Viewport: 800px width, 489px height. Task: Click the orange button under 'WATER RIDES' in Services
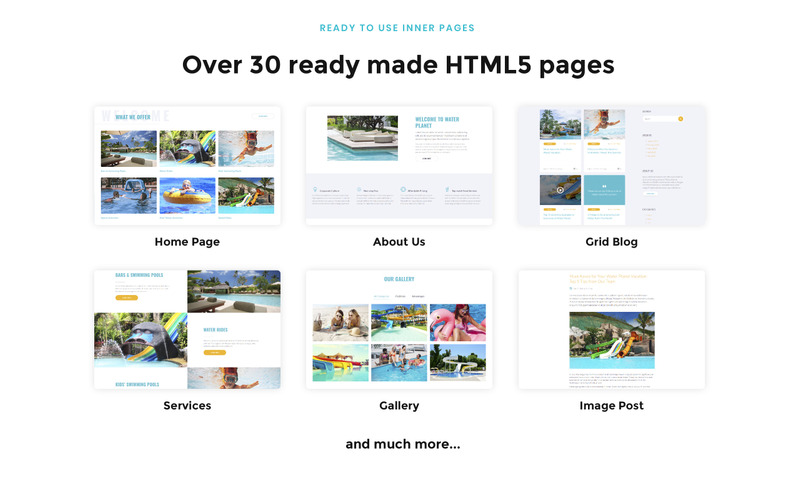[x=214, y=352]
